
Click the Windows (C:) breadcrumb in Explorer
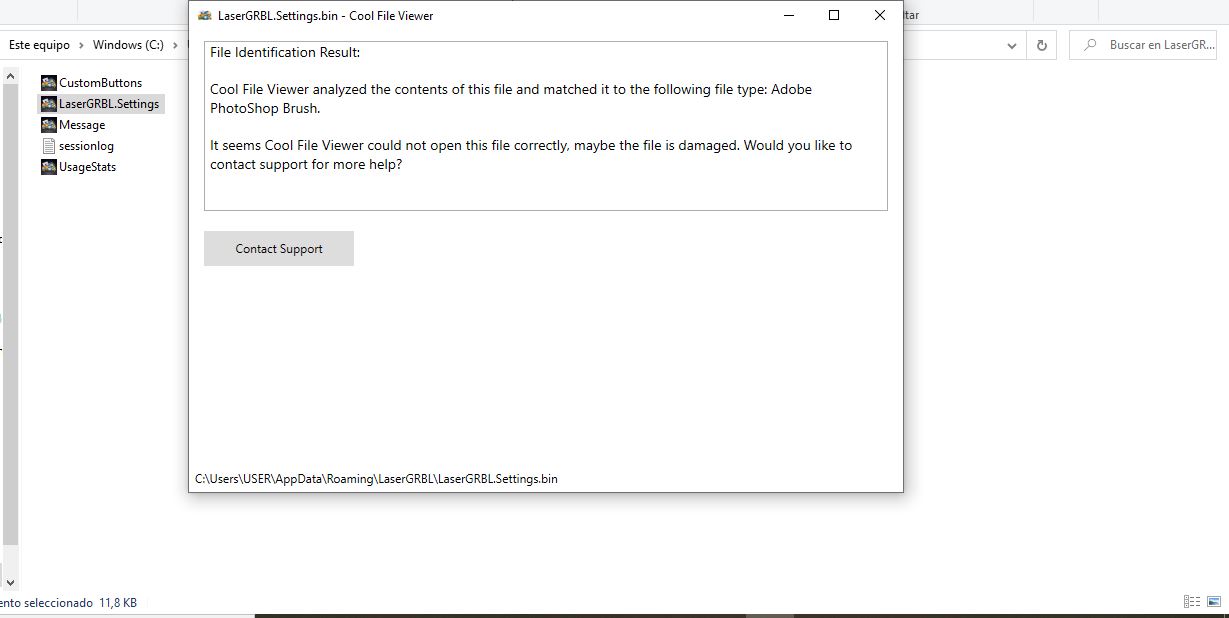128,45
